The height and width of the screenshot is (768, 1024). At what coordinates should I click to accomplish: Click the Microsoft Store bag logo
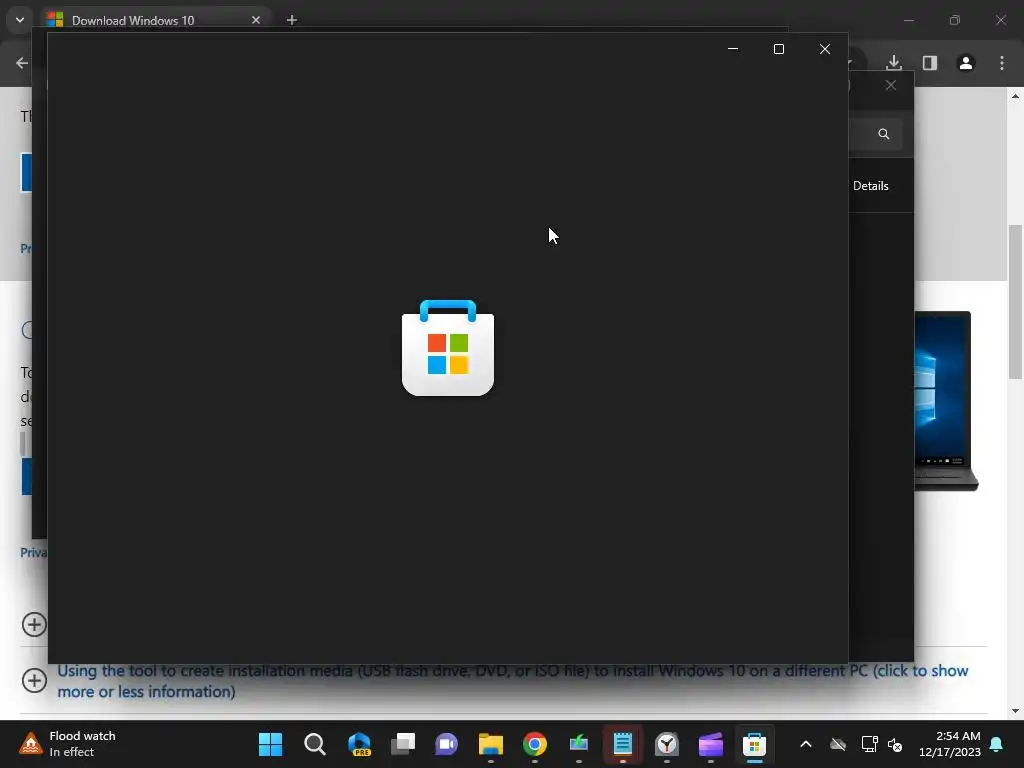pyautogui.click(x=448, y=348)
